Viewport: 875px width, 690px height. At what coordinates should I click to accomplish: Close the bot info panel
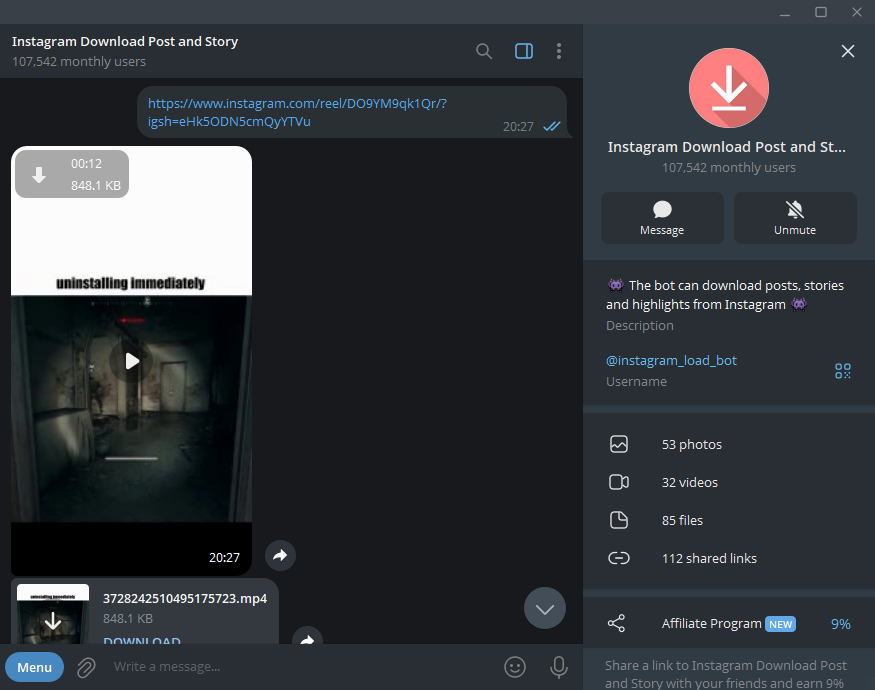(x=848, y=51)
